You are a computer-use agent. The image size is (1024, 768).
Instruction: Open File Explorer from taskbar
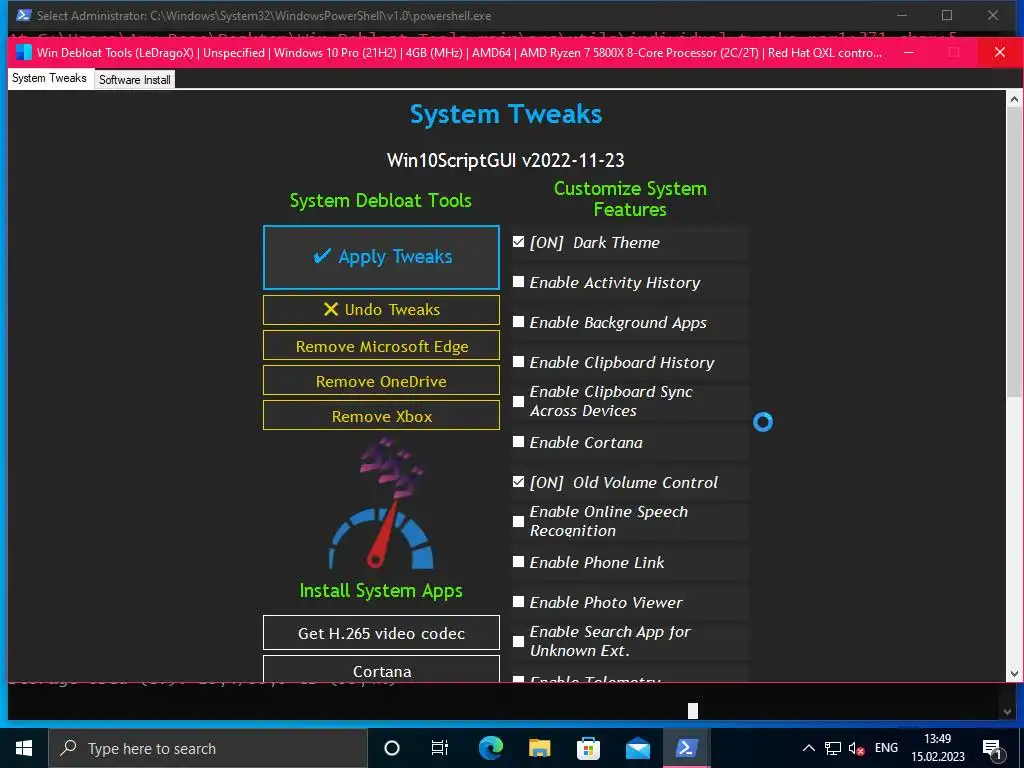tap(539, 748)
